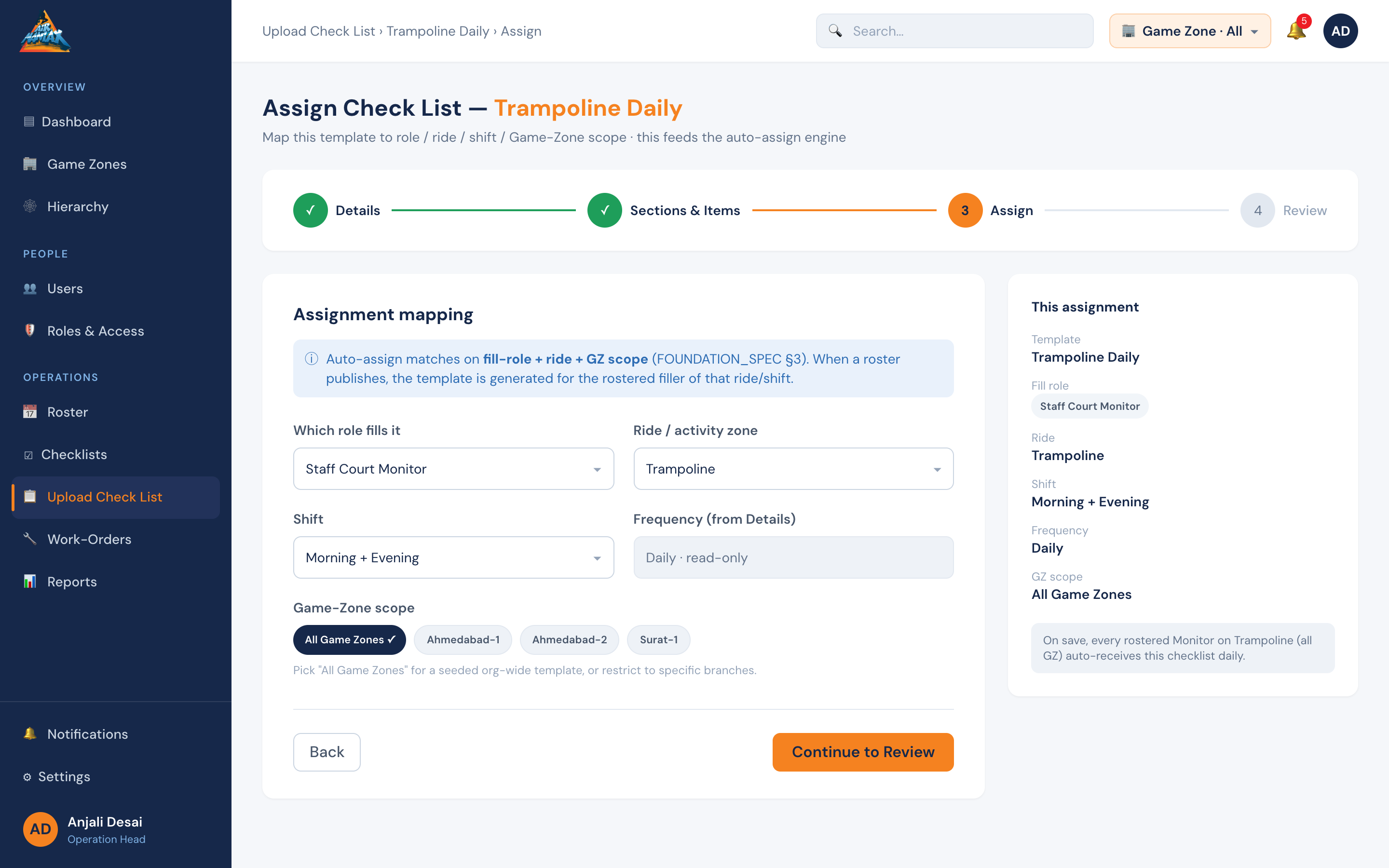The height and width of the screenshot is (868, 1389).
Task: Click the All Game Zones summary value
Action: point(1081,594)
